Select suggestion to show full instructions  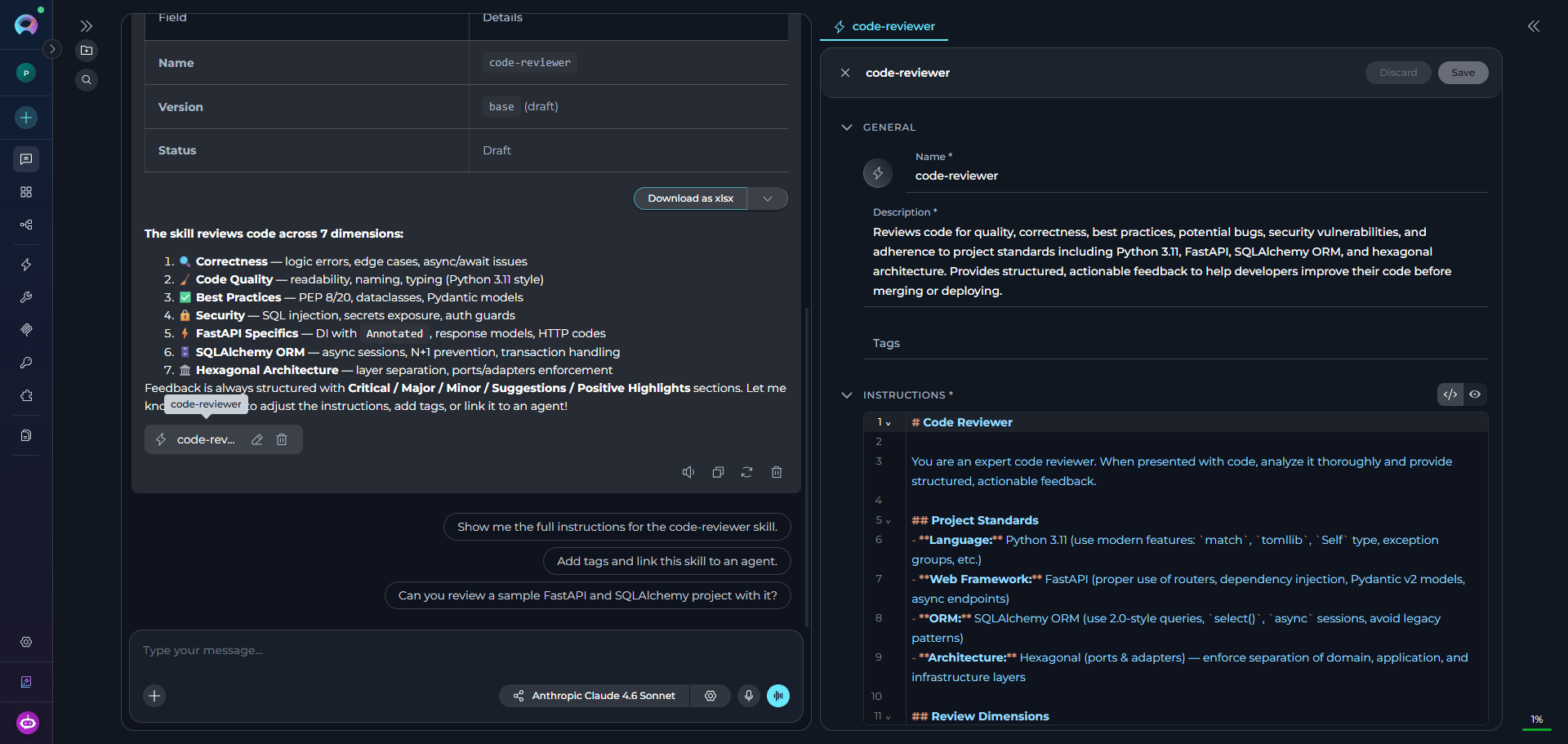coord(617,527)
